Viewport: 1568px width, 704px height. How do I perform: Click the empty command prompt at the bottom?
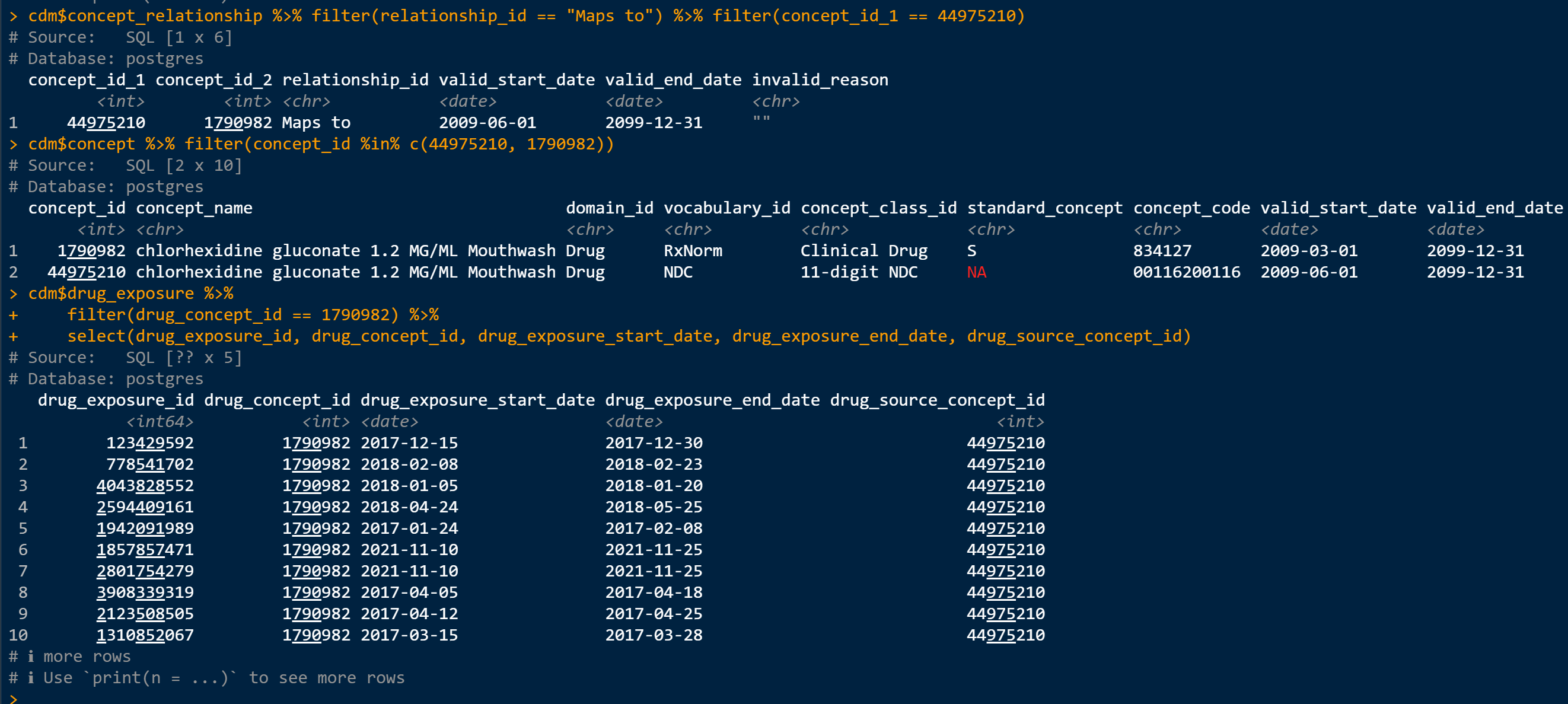(x=14, y=698)
